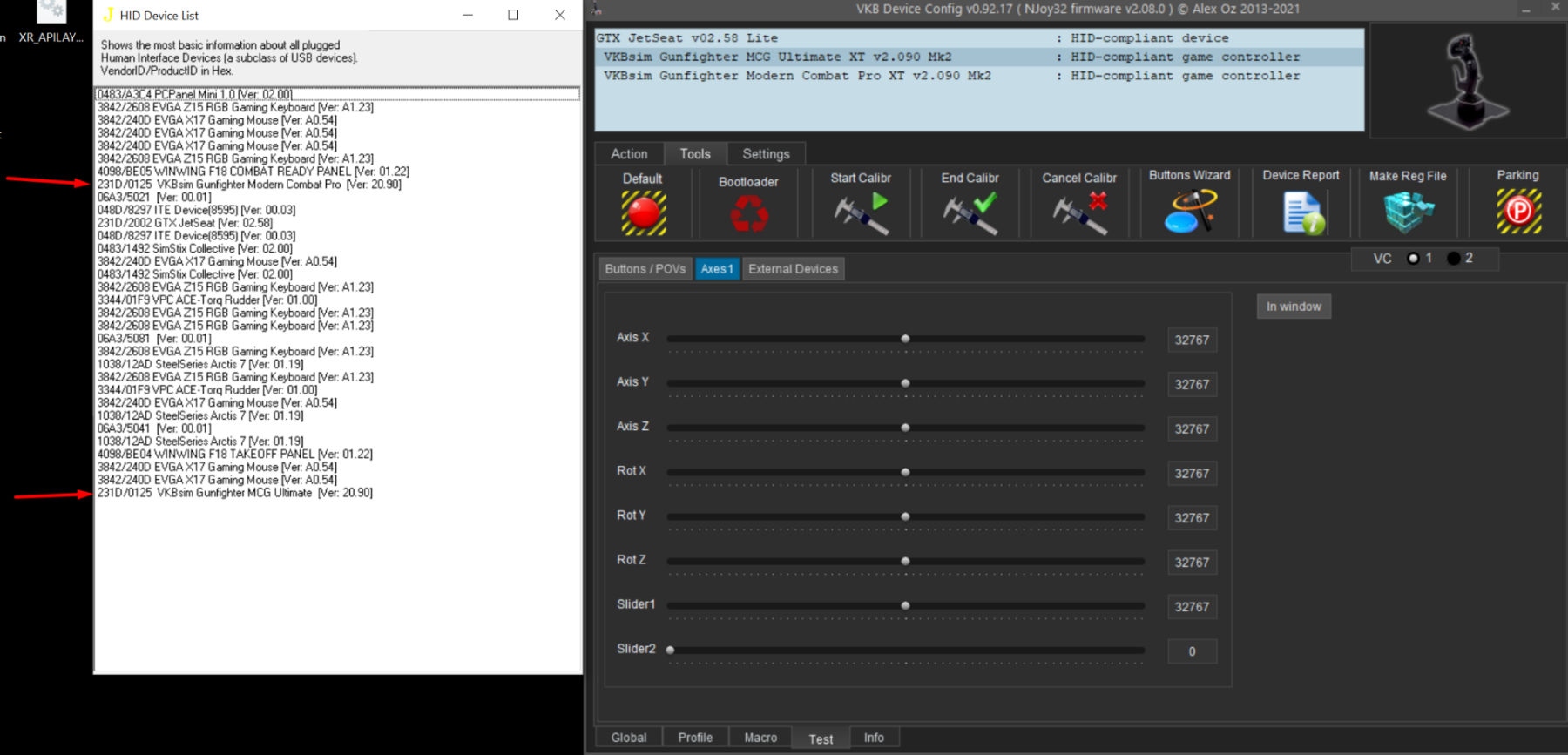Close the VKB Device Config window

[1555, 7]
